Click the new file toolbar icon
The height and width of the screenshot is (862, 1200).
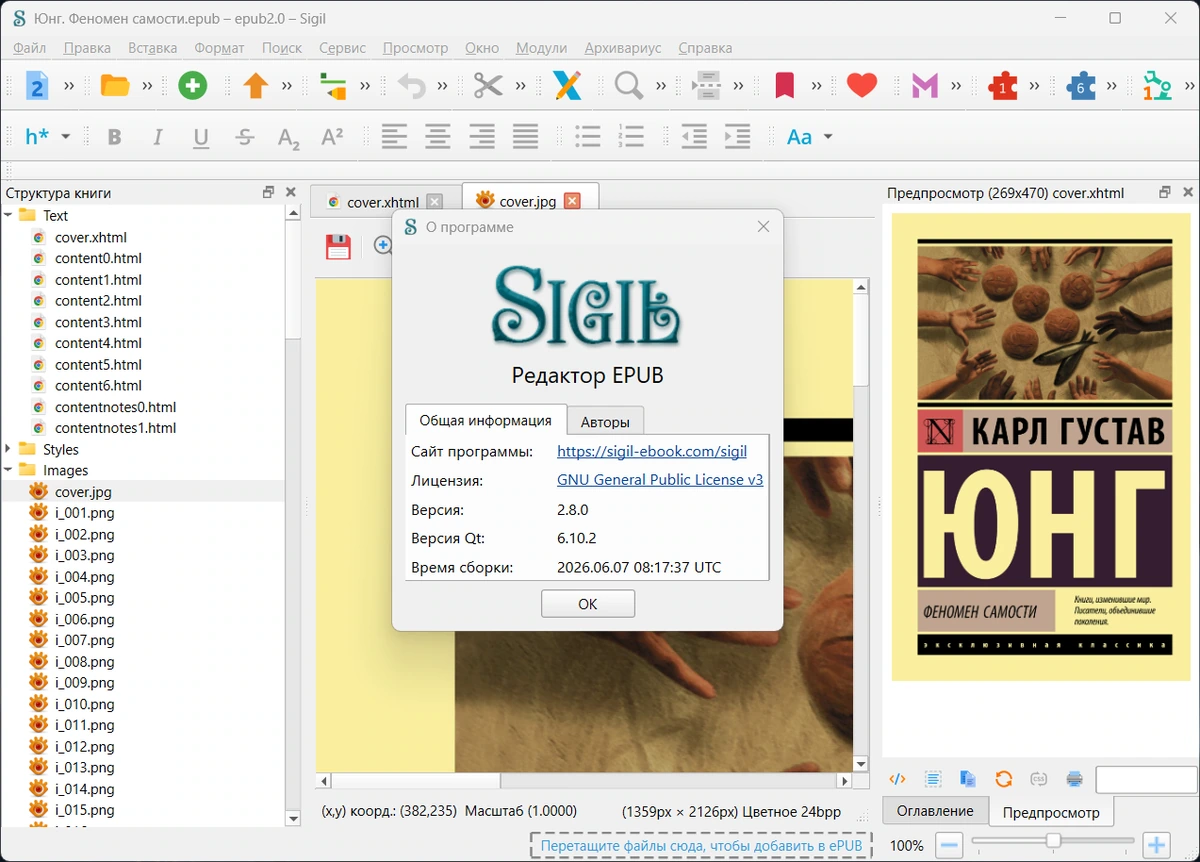click(37, 86)
